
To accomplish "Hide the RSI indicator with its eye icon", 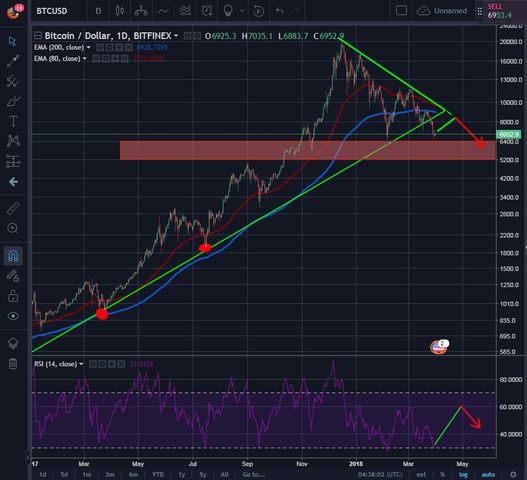I will click(93, 364).
